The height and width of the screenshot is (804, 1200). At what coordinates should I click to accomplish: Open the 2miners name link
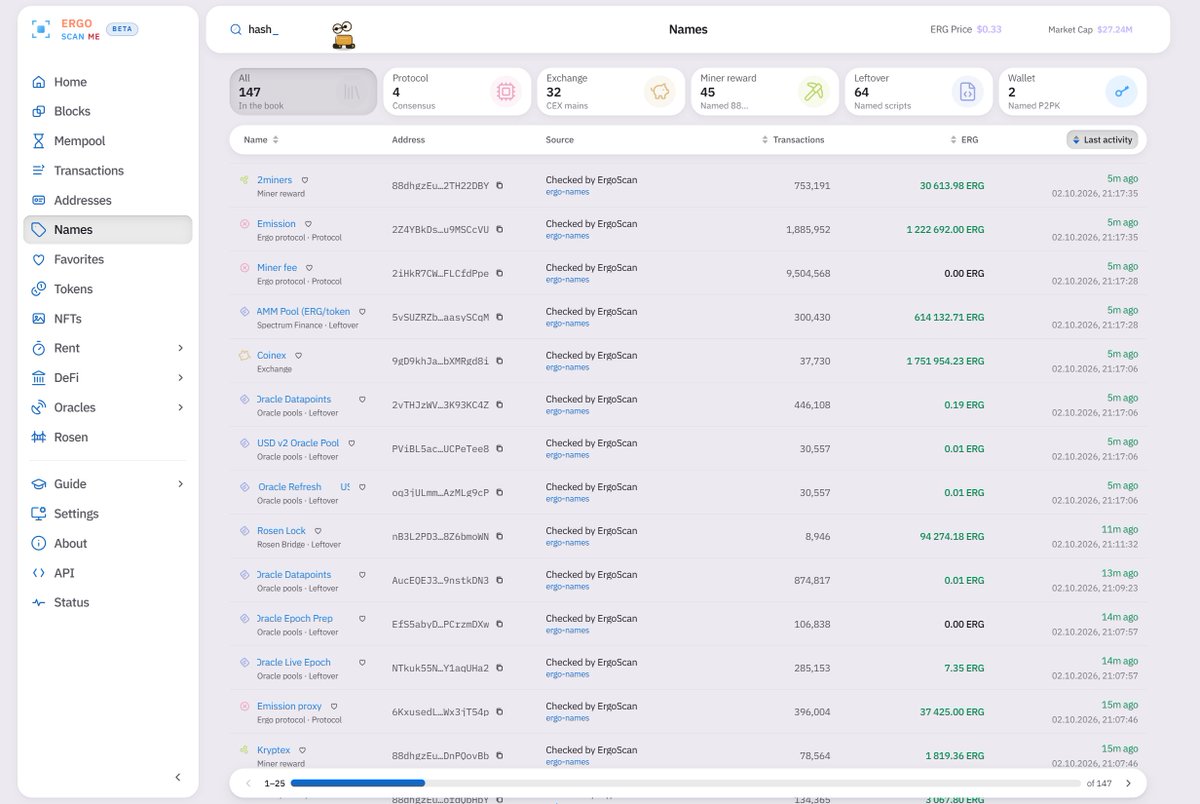tap(274, 180)
